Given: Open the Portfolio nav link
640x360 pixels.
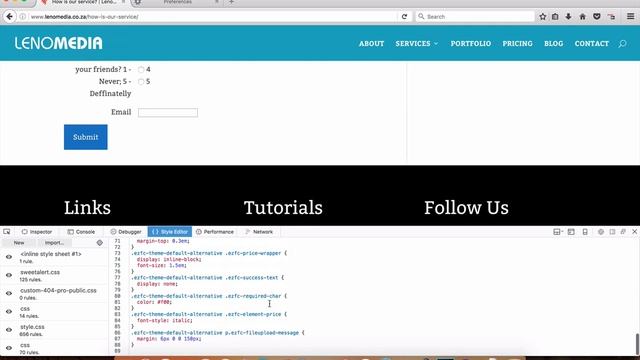Looking at the screenshot, I should pos(471,44).
